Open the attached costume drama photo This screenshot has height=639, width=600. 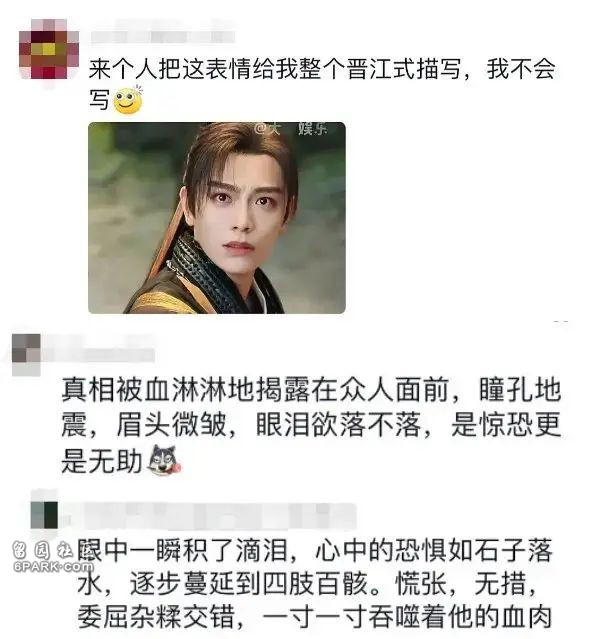217,218
